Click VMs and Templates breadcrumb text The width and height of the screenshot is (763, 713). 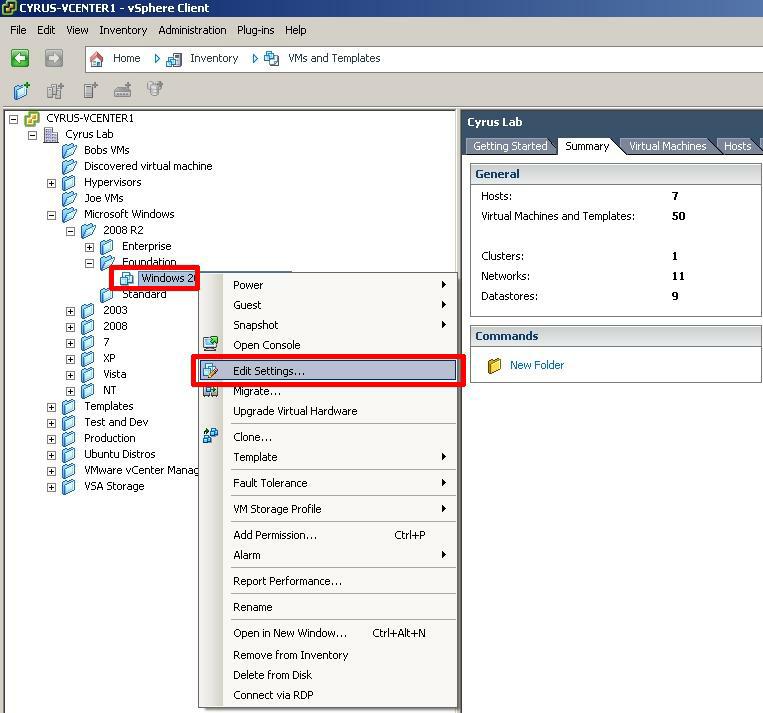[x=334, y=58]
